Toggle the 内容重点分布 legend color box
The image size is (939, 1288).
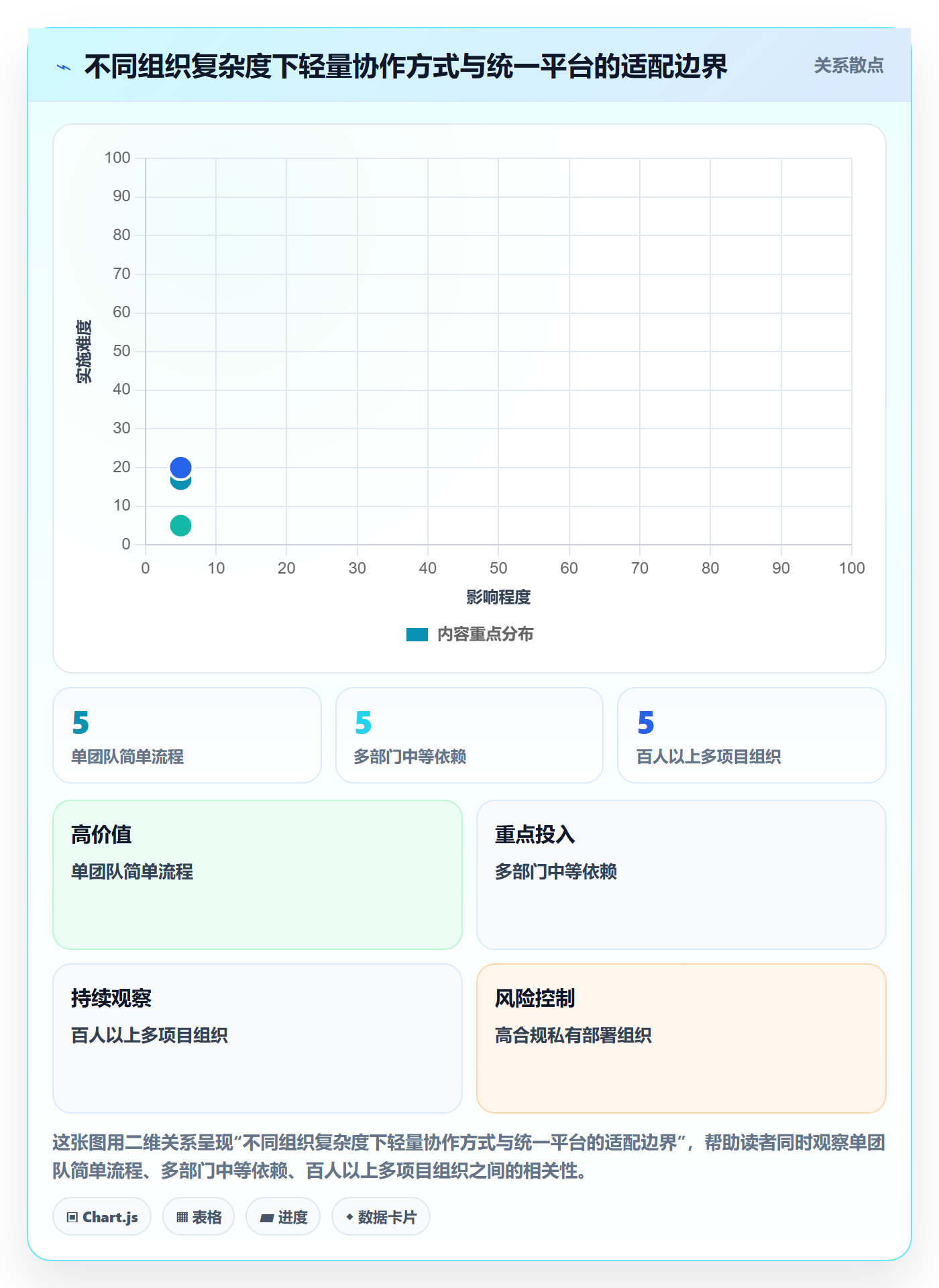pyautogui.click(x=417, y=635)
